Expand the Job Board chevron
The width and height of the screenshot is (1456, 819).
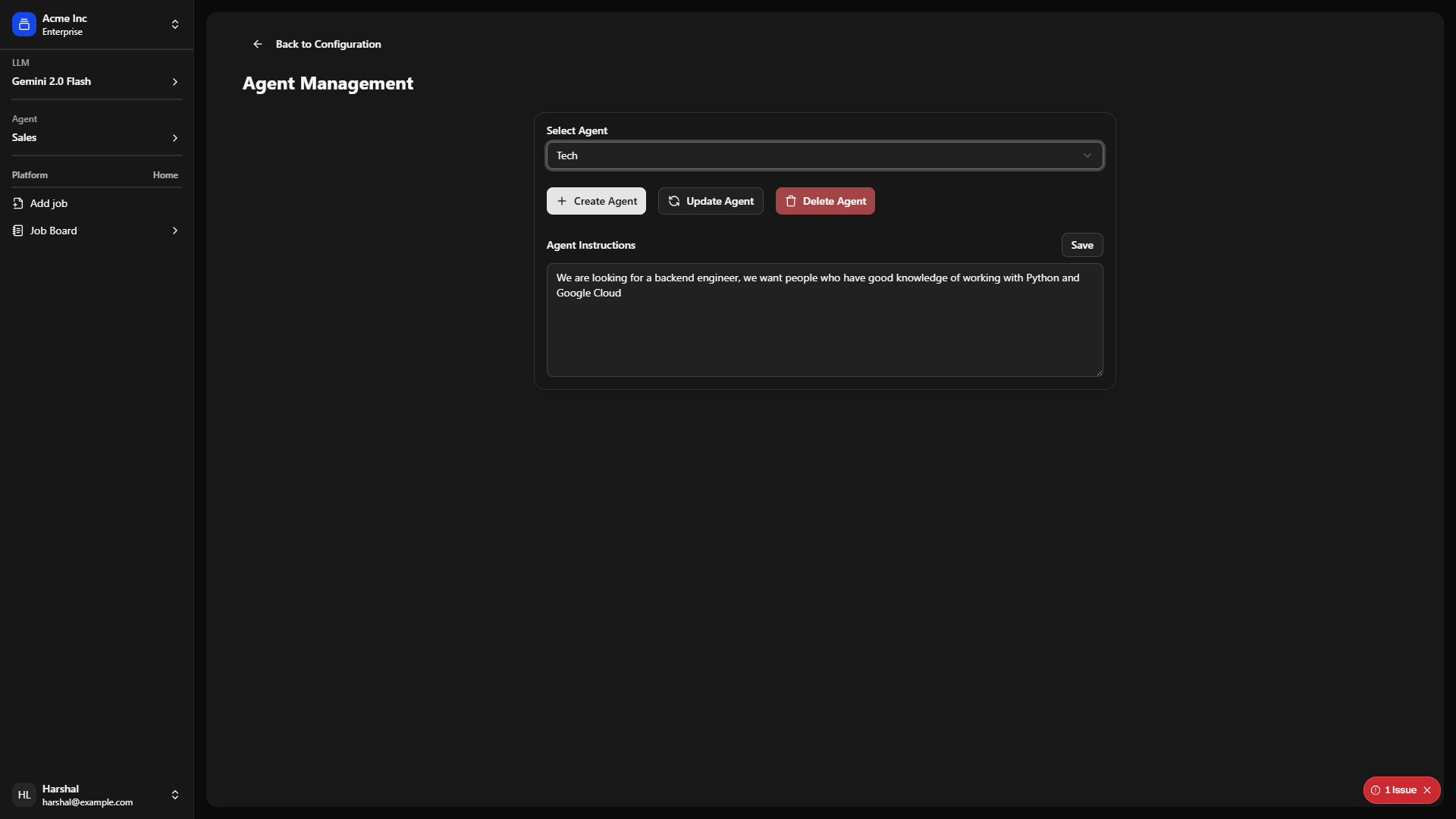click(175, 231)
